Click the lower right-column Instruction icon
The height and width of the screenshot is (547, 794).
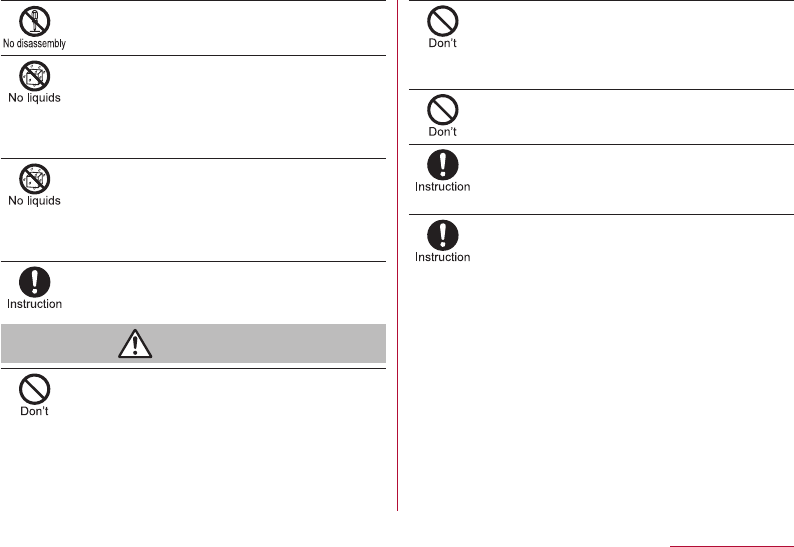coord(443,235)
